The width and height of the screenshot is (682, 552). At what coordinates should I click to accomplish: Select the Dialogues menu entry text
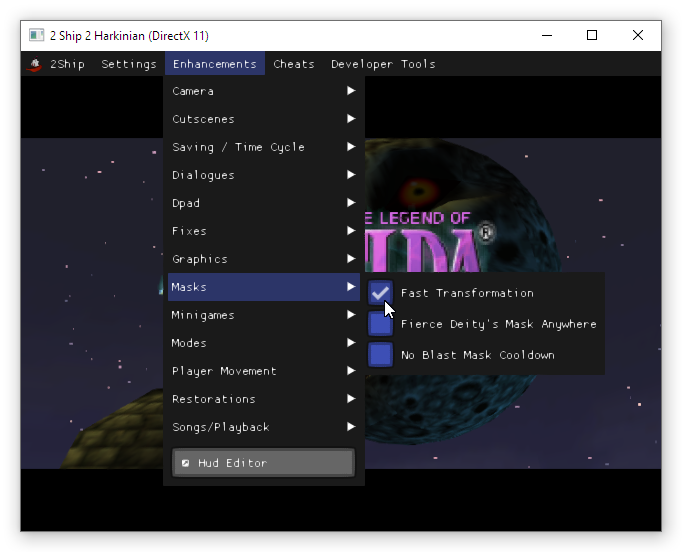pyautogui.click(x=203, y=175)
